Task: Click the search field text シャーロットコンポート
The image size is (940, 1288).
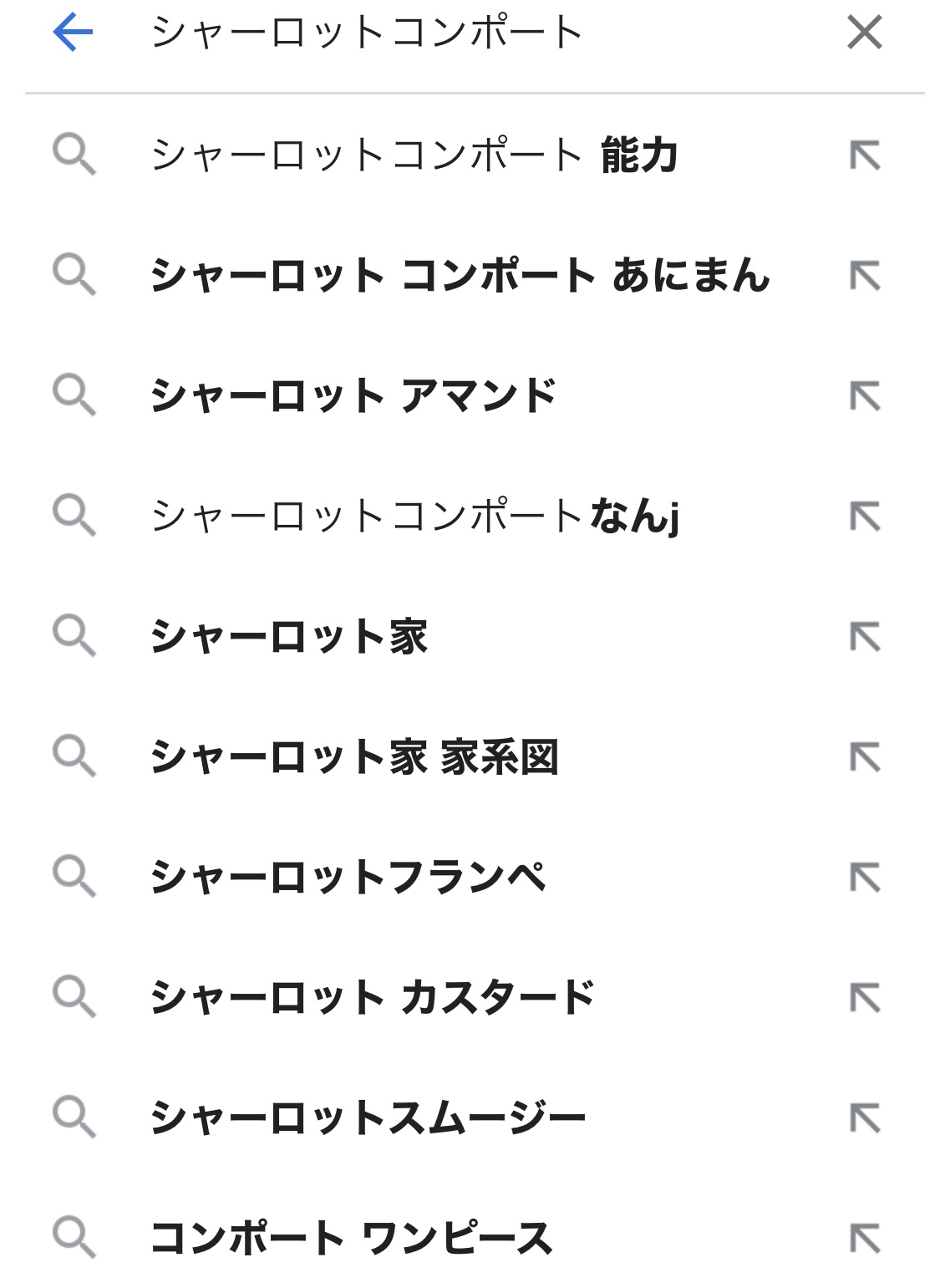Action: click(366, 33)
